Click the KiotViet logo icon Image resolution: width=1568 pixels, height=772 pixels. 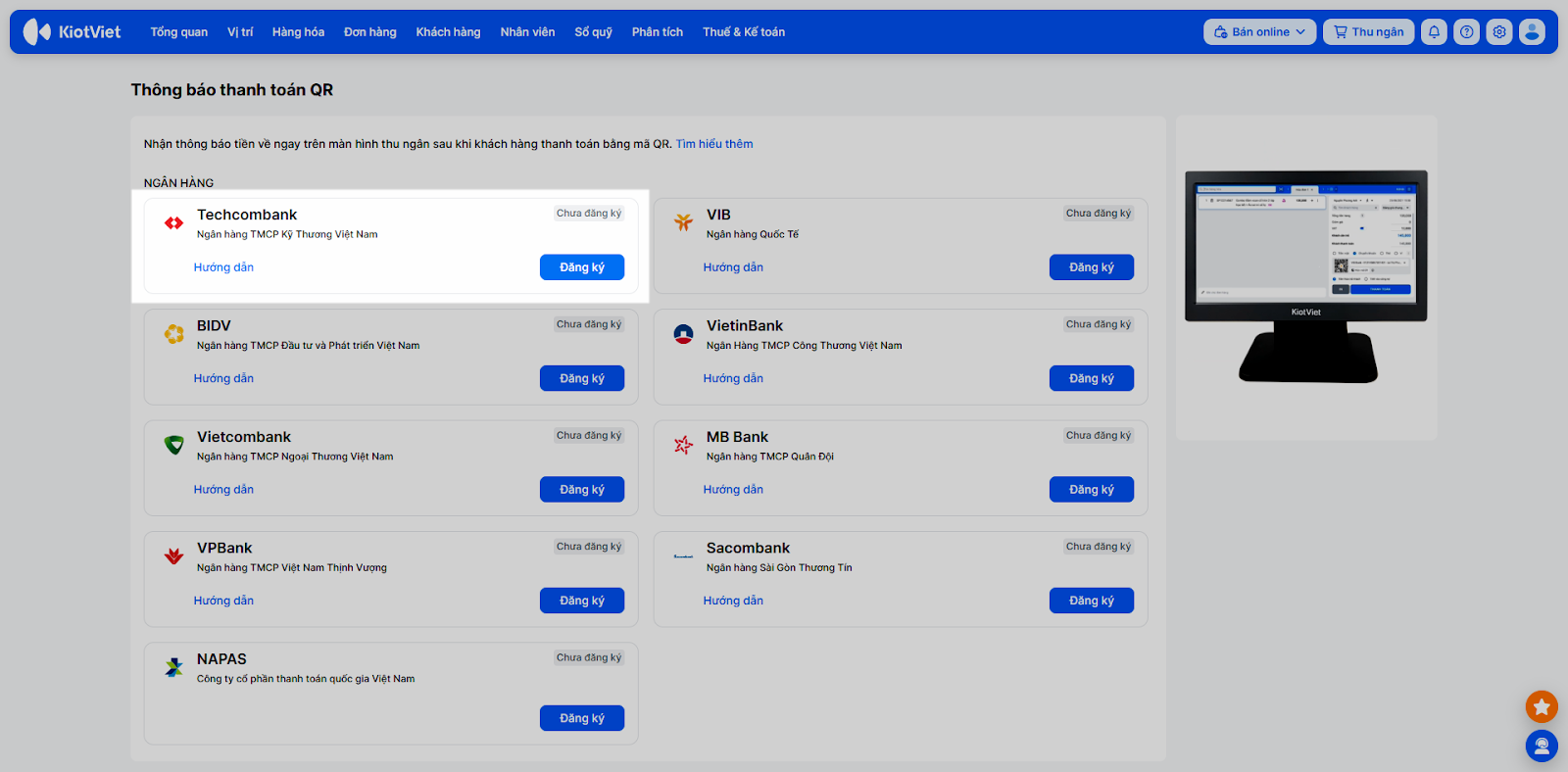(37, 32)
